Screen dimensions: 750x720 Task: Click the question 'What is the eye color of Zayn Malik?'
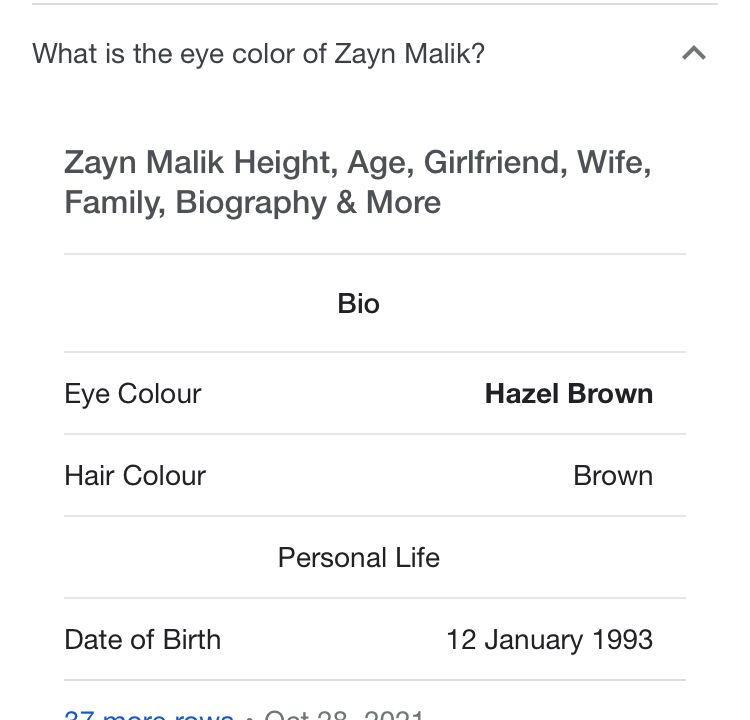[x=258, y=54]
